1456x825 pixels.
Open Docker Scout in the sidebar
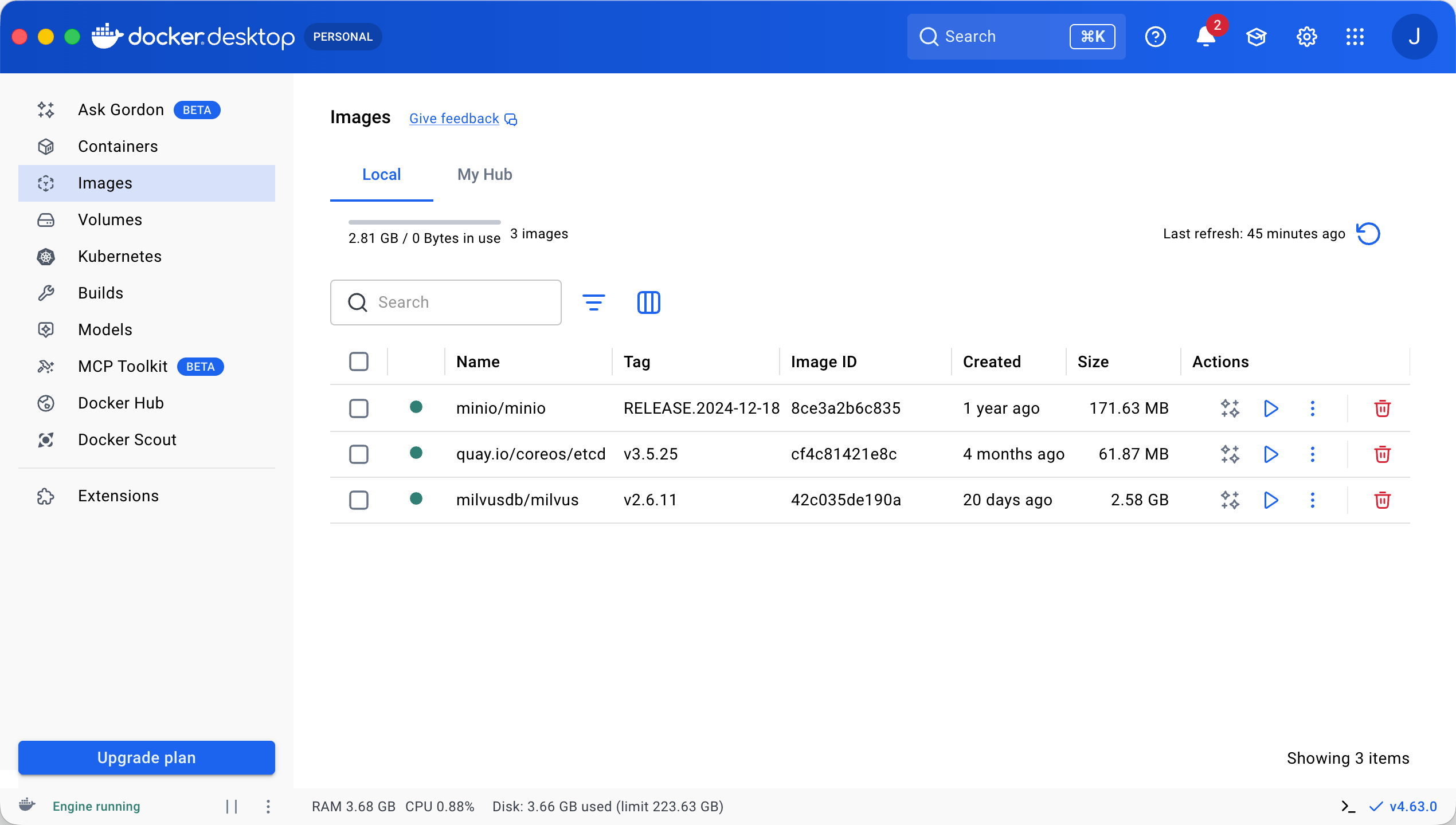pos(147,440)
